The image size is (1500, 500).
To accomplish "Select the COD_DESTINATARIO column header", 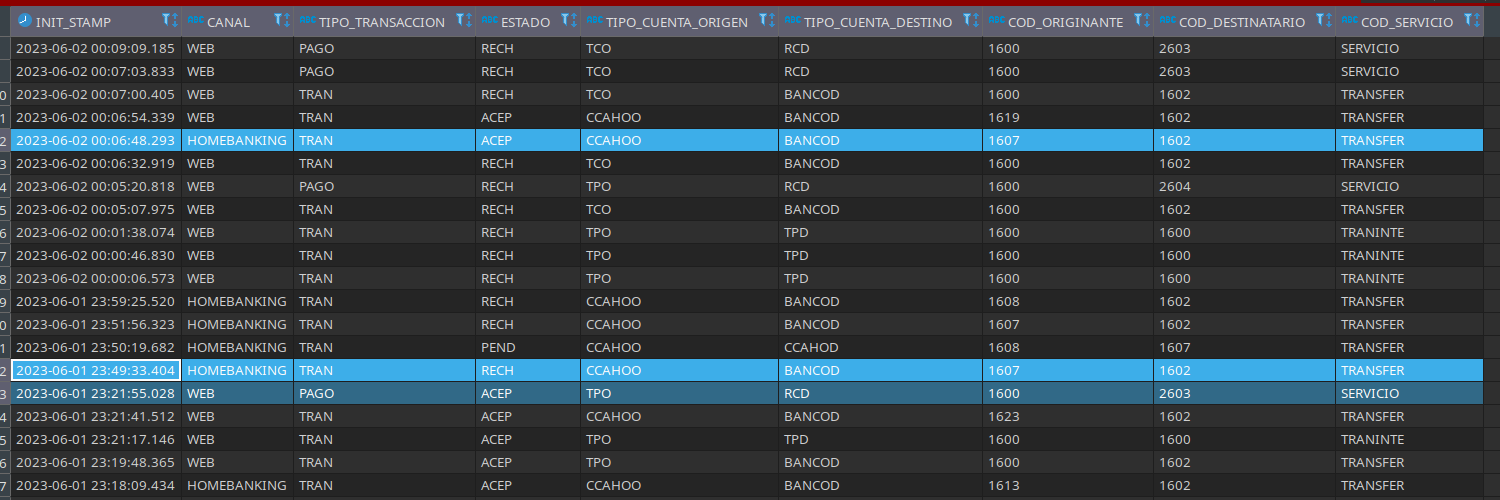I will (1245, 22).
